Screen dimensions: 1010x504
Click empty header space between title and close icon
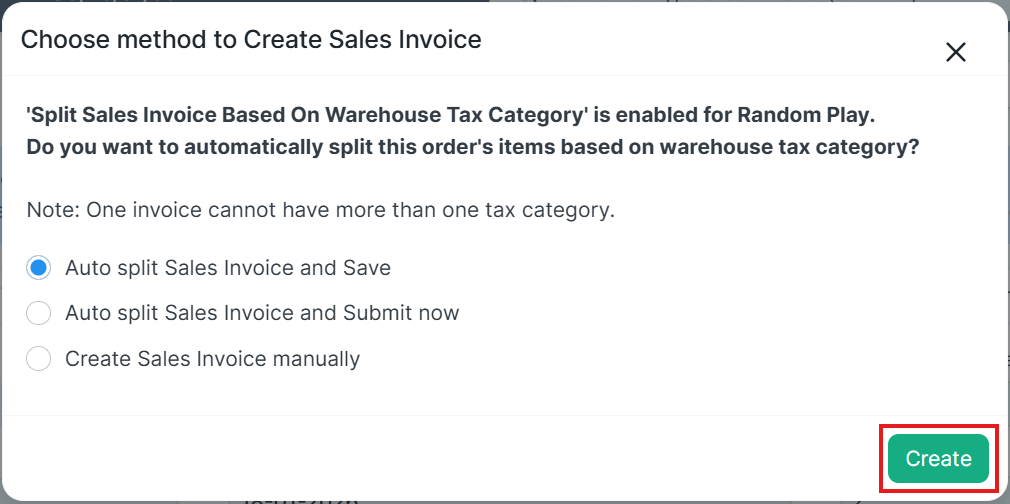tap(700, 42)
